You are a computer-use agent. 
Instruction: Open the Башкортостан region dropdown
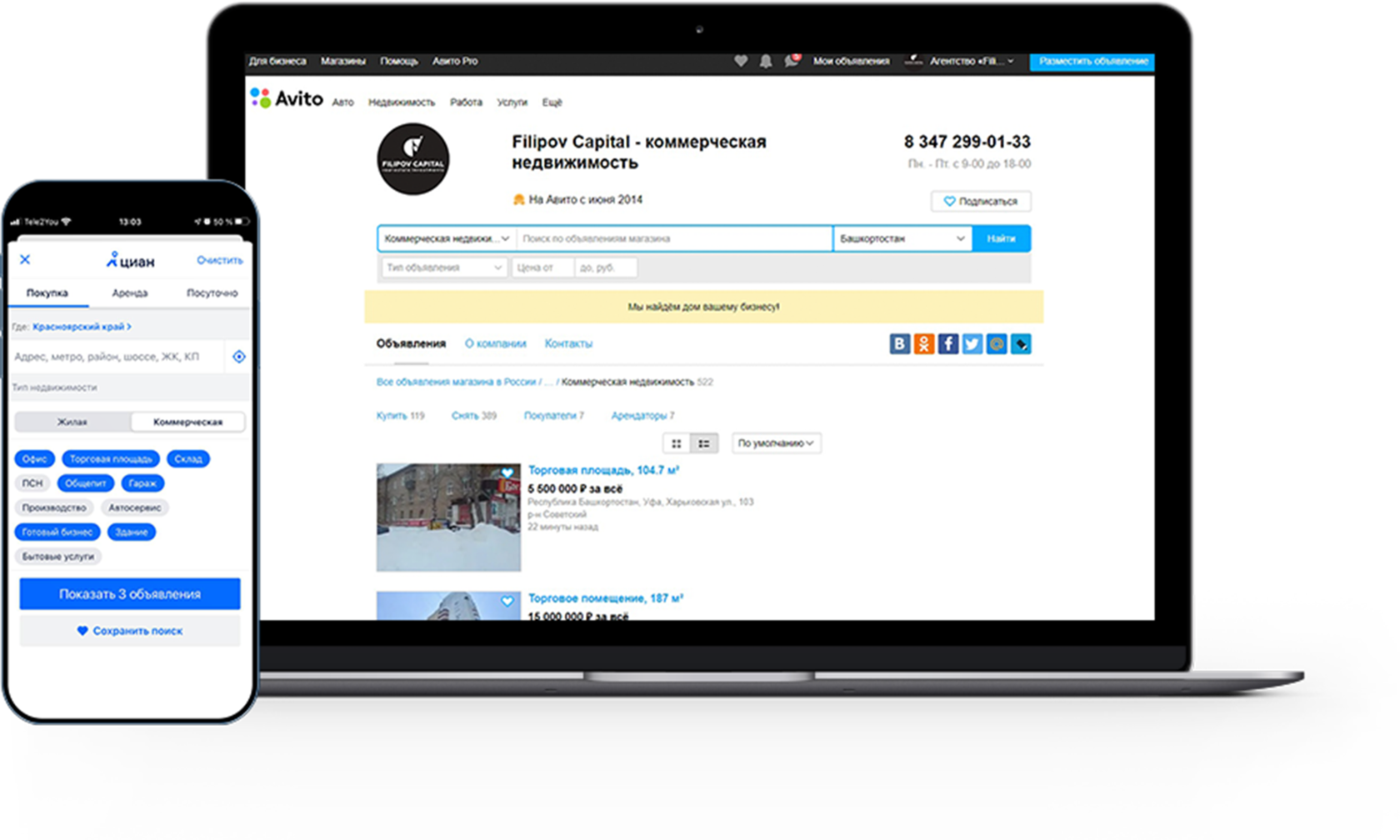(902, 238)
